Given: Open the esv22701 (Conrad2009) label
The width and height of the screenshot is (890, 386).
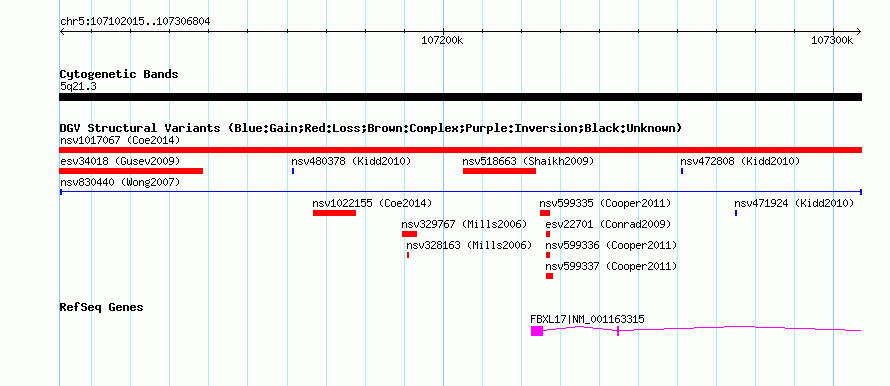Looking at the screenshot, I should point(608,224).
